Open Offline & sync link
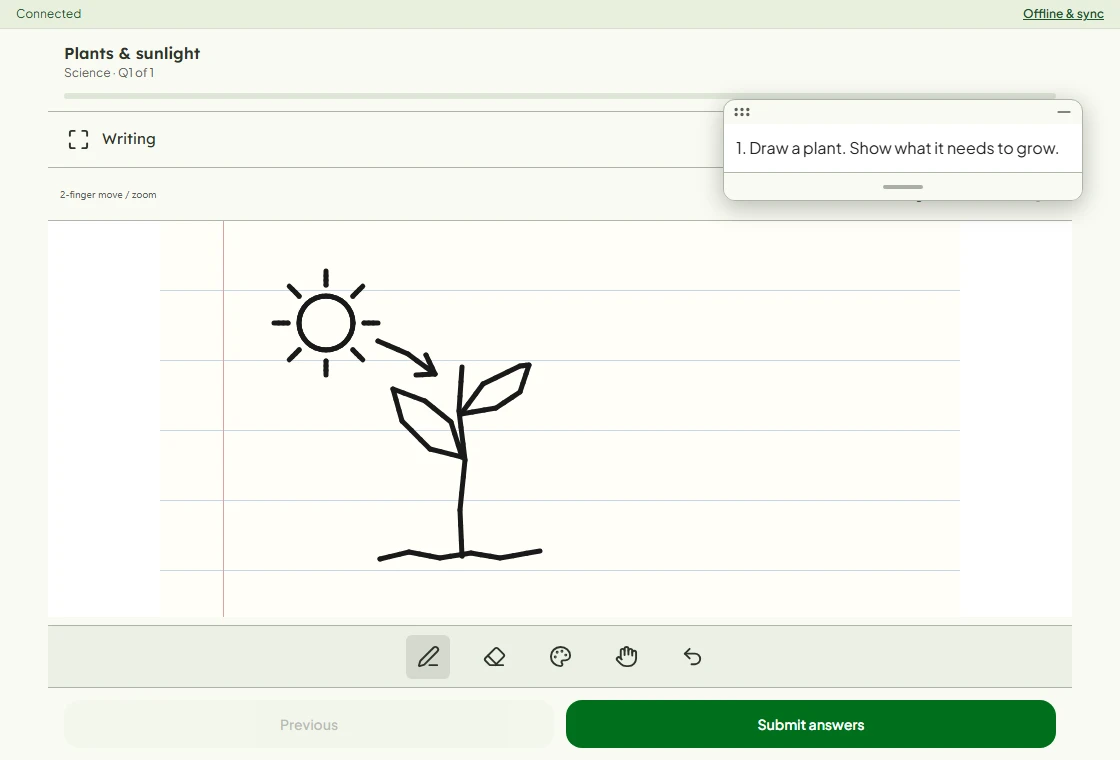 1063,14
